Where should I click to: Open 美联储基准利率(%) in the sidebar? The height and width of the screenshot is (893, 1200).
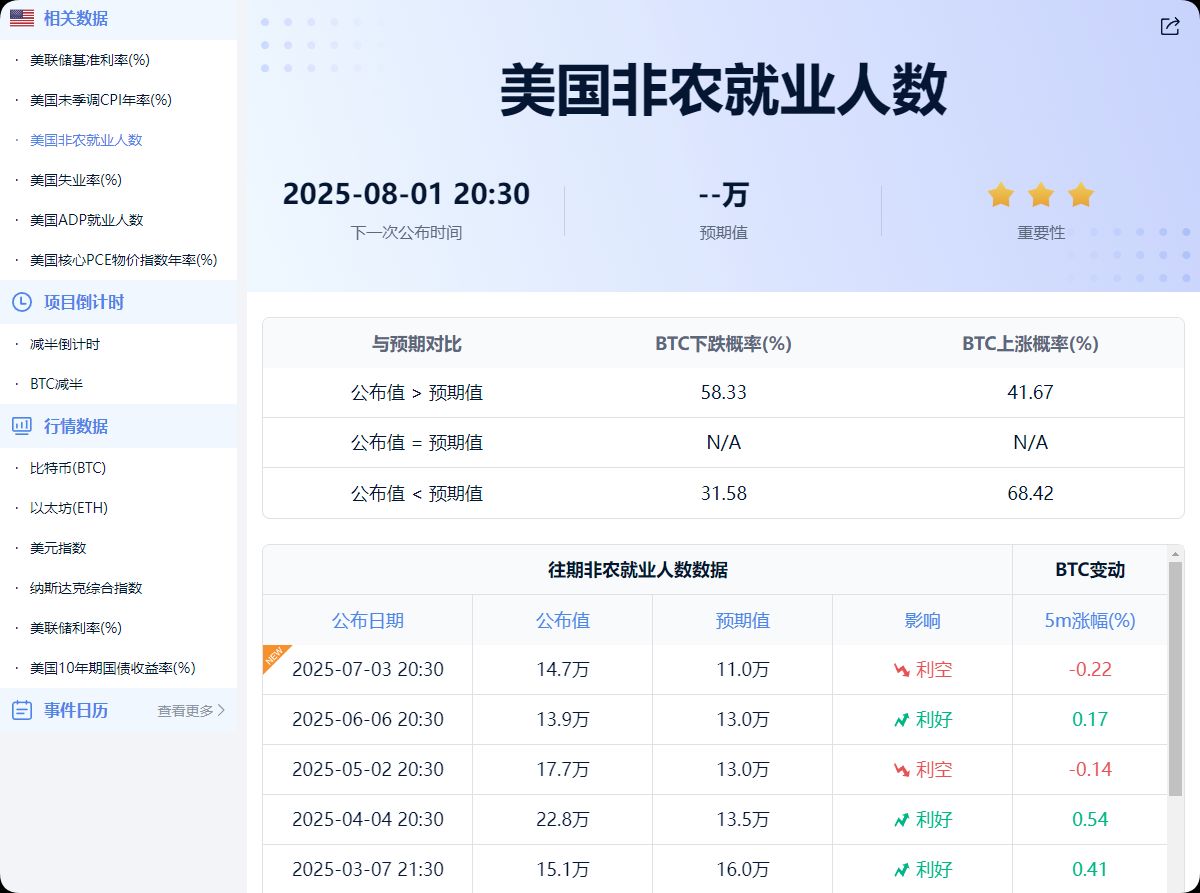(90, 60)
